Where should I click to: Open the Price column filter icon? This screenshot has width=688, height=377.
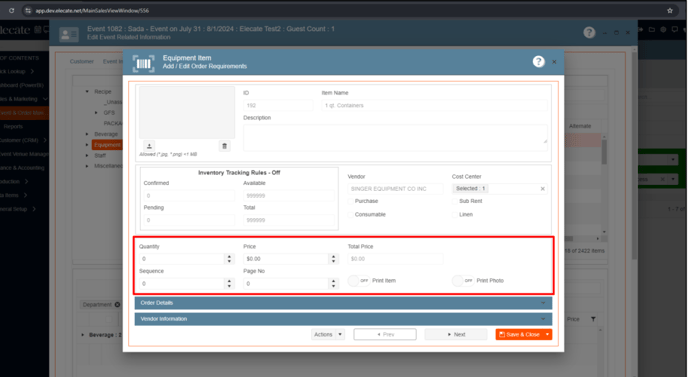pos(593,319)
